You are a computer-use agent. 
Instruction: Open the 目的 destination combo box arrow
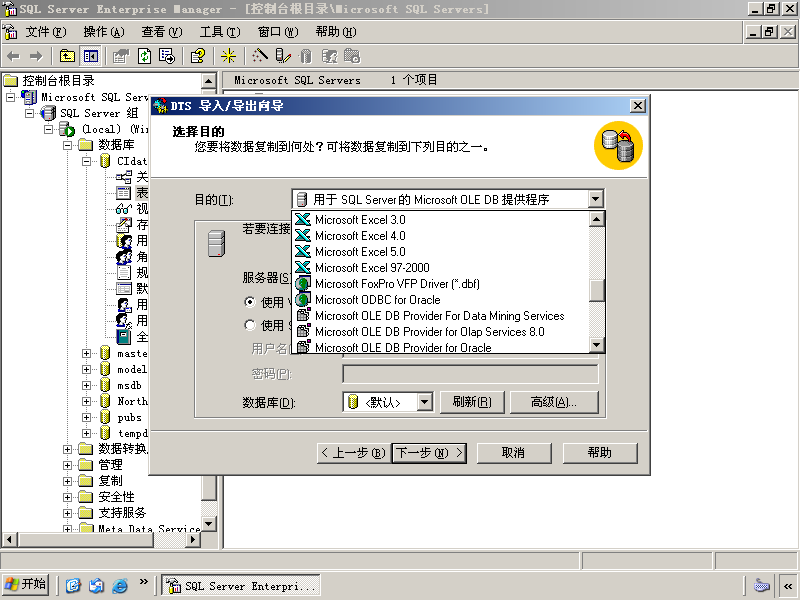pyautogui.click(x=595, y=199)
